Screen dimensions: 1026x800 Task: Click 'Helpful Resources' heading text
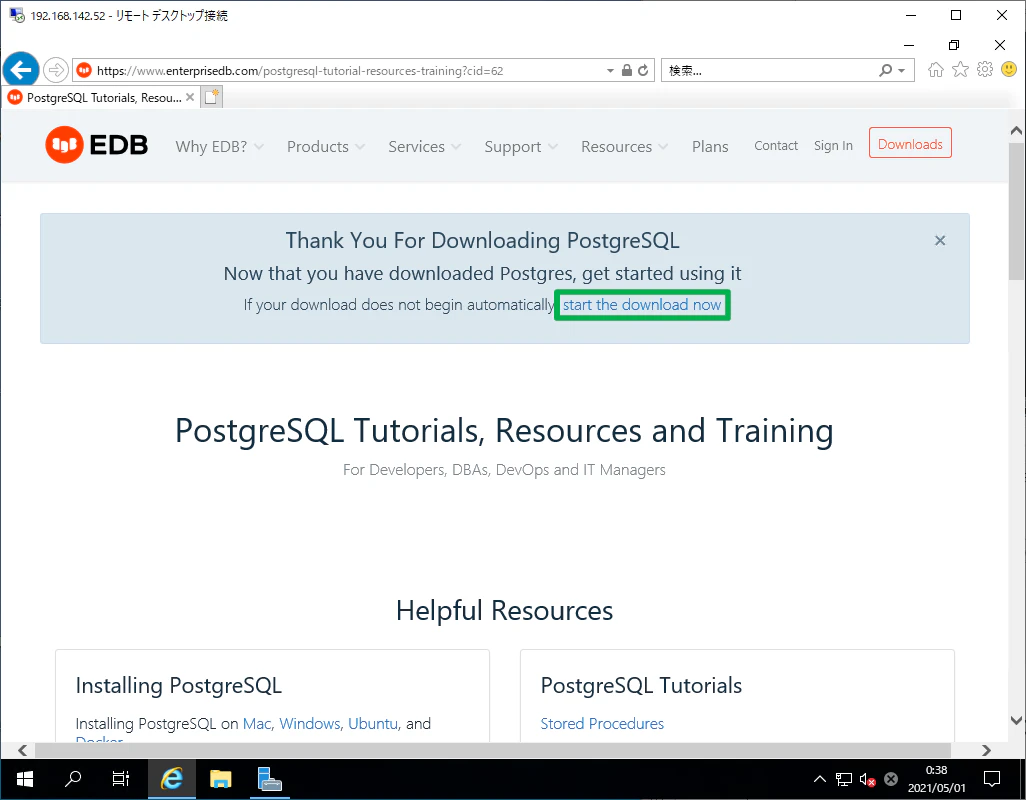pyautogui.click(x=504, y=610)
